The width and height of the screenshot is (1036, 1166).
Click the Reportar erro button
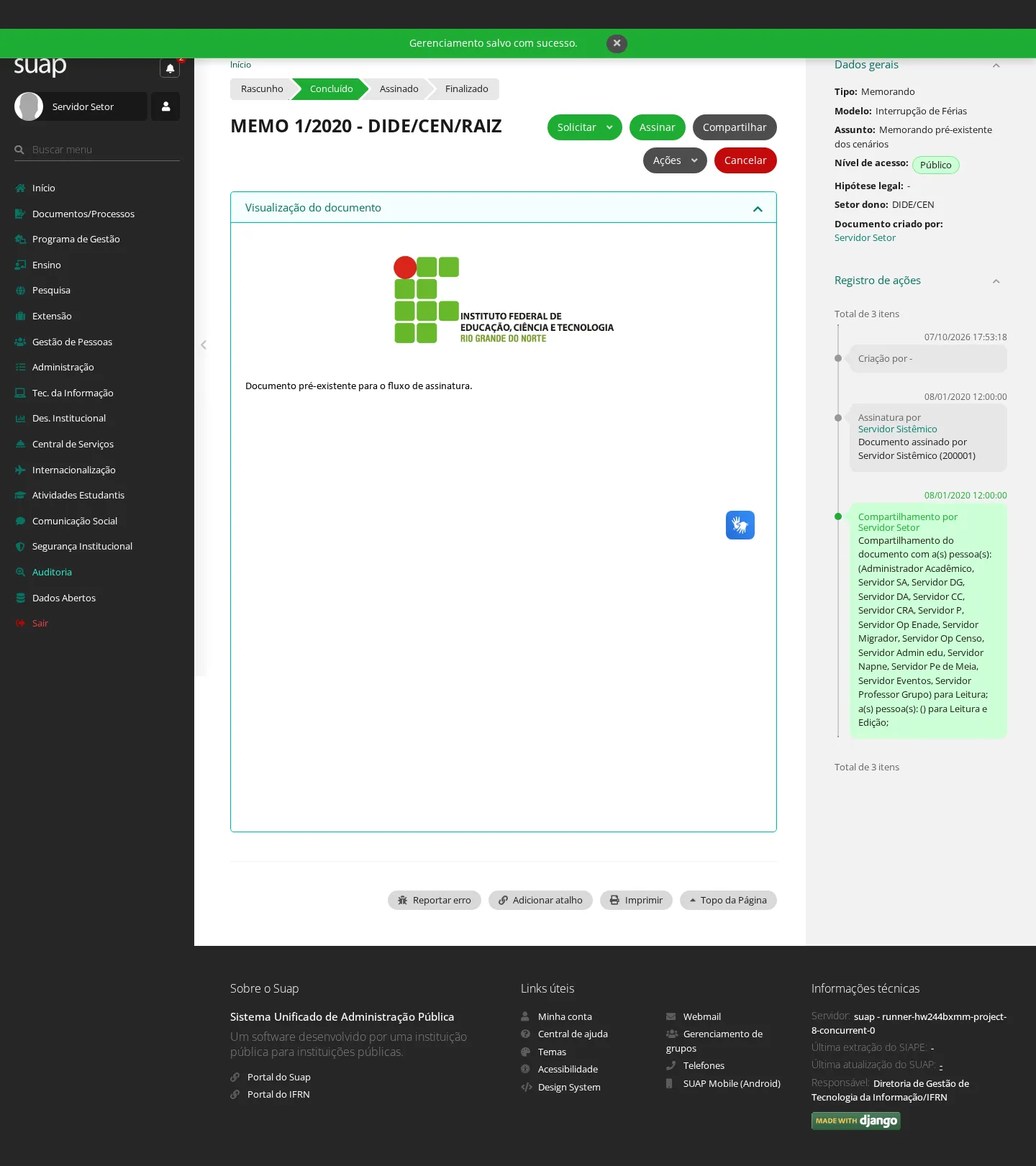(x=435, y=900)
